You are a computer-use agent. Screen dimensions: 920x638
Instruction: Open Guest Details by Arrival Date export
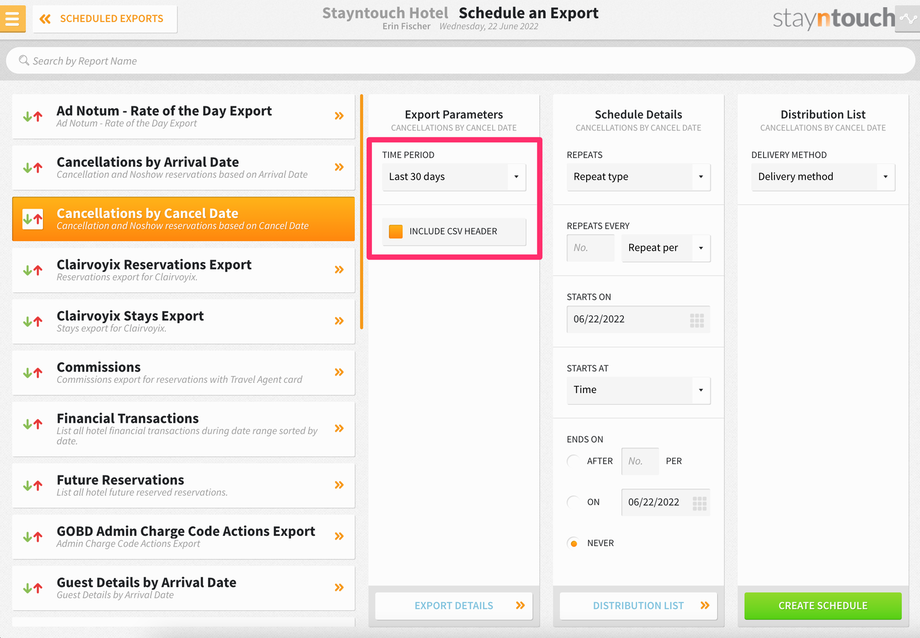(x=183, y=588)
